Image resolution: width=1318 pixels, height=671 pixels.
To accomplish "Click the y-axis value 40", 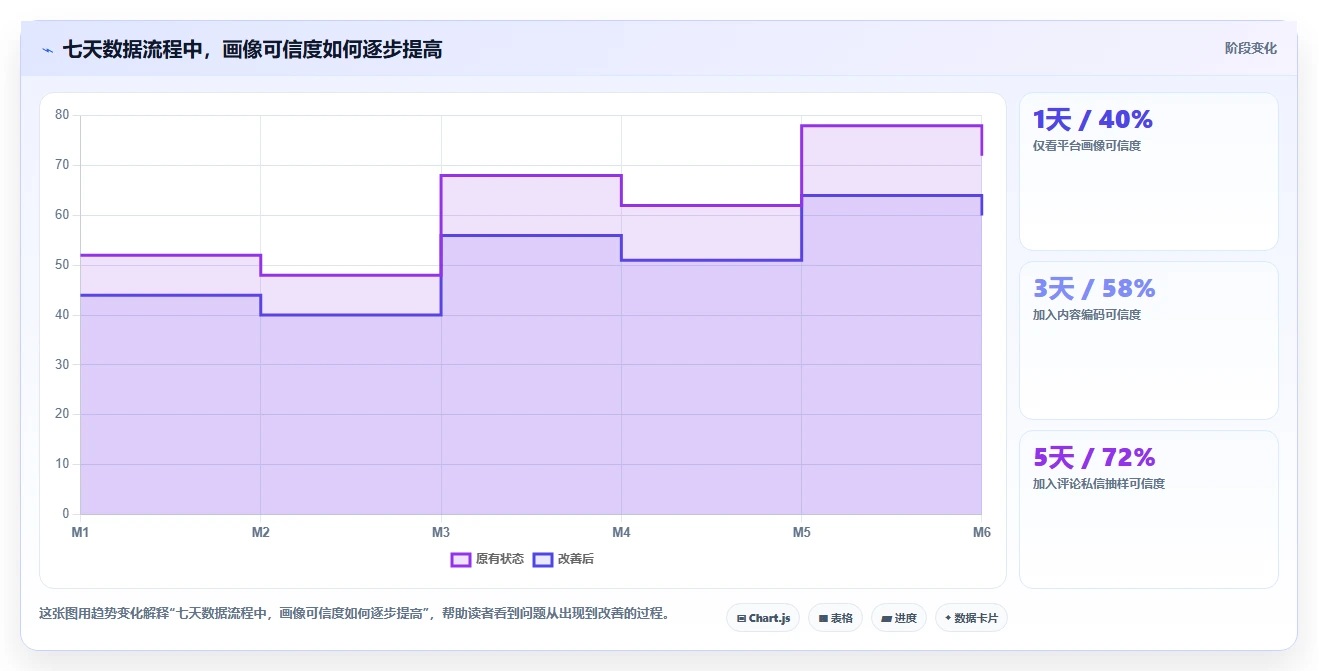I will tap(62, 315).
